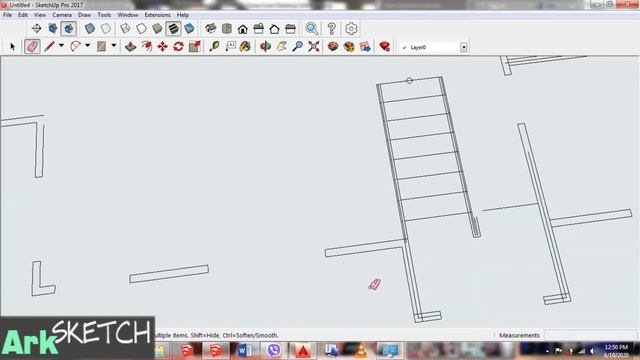Open the View menu
640x360 pixels.
[x=40, y=15]
